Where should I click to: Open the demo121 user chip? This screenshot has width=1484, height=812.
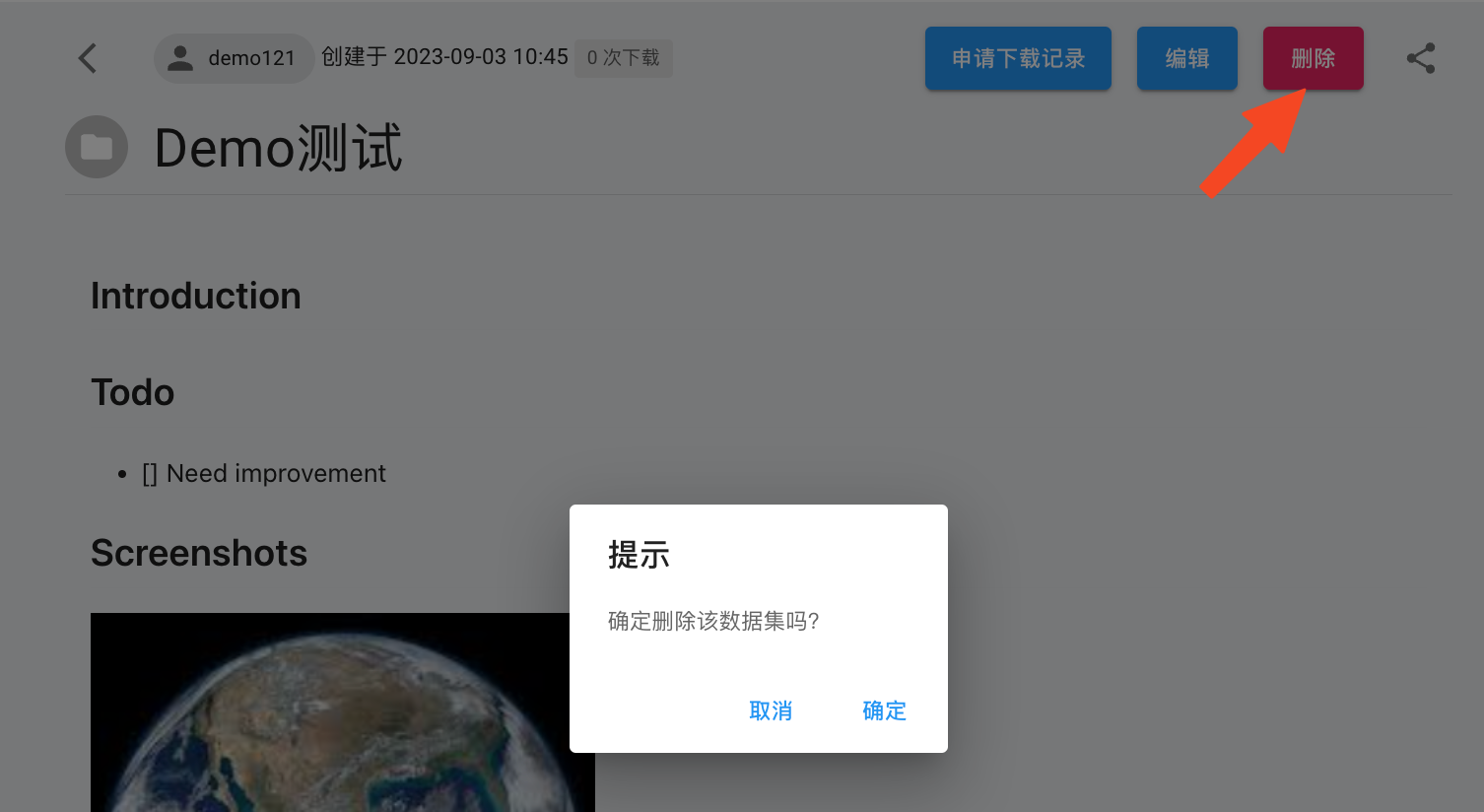coord(234,58)
